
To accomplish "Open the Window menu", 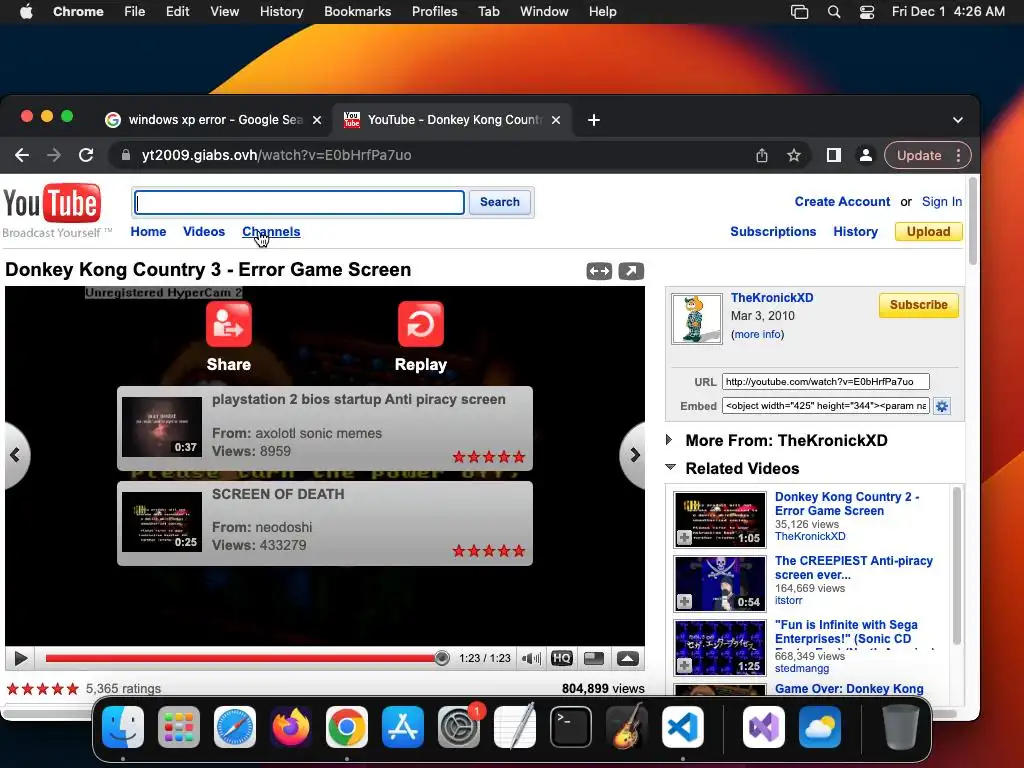I will click(x=544, y=12).
